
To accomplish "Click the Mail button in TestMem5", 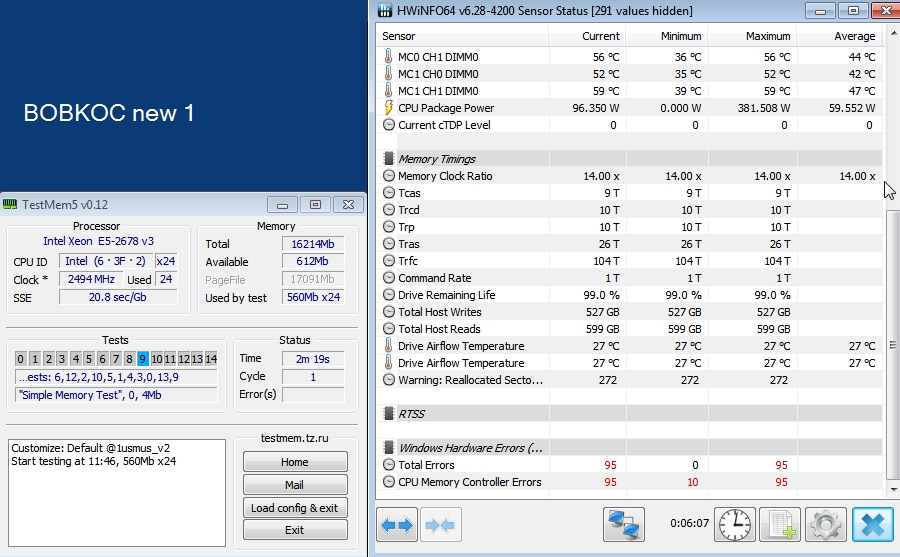I will (295, 485).
